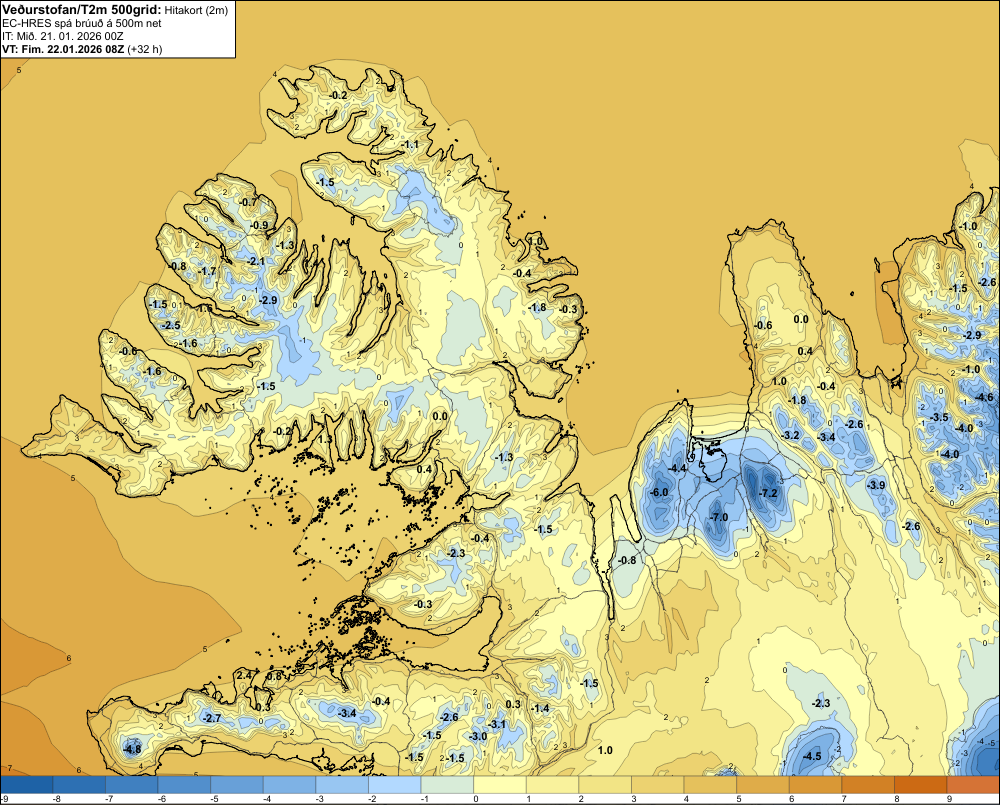This screenshot has height=805, width=1000.
Task: Click the -3.2 temperature value on the map
Action: pyautogui.click(x=791, y=435)
